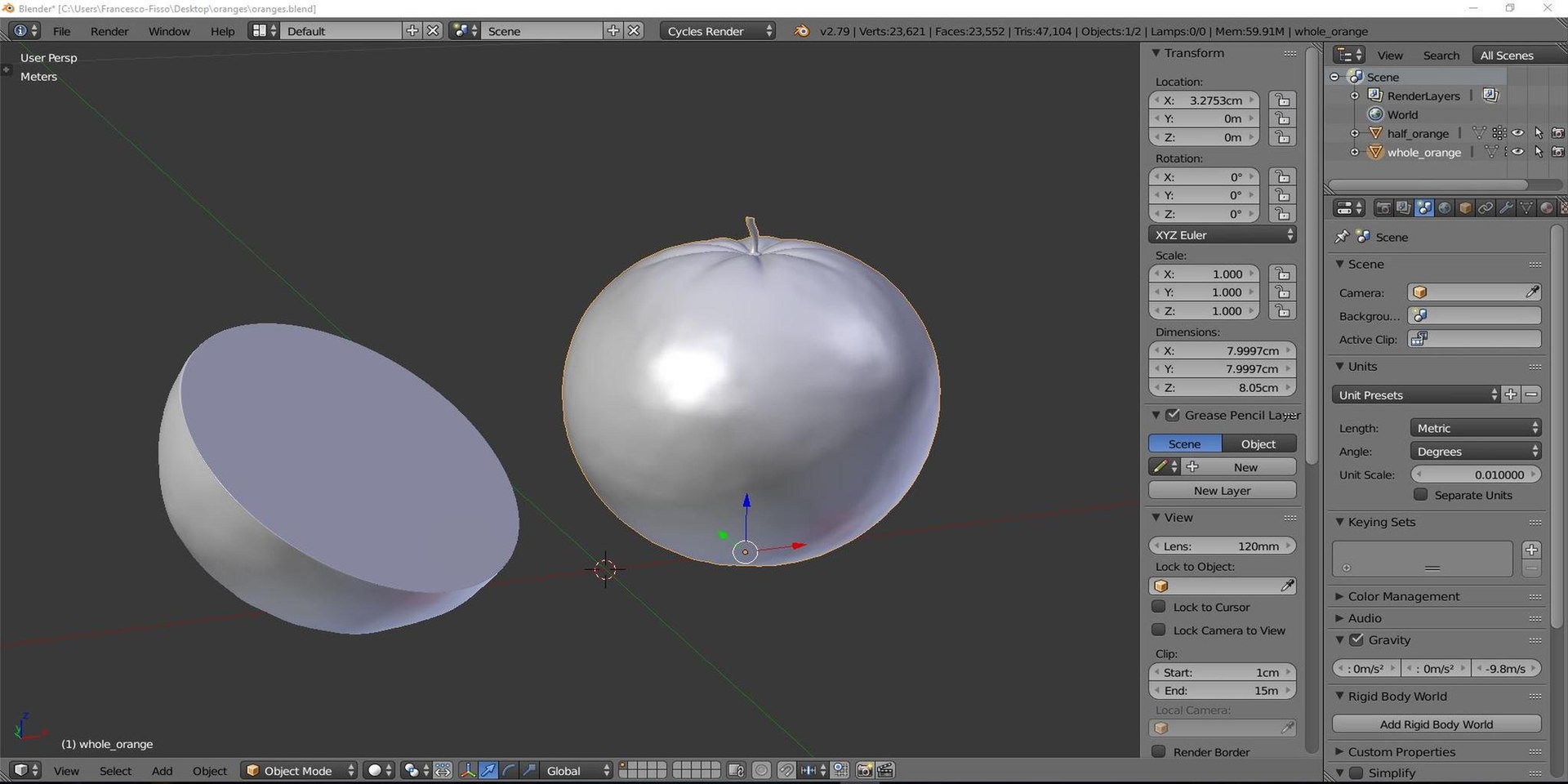Toggle whole_orange visibility eye icon
Screen dimensions: 1568x784
[x=1517, y=152]
